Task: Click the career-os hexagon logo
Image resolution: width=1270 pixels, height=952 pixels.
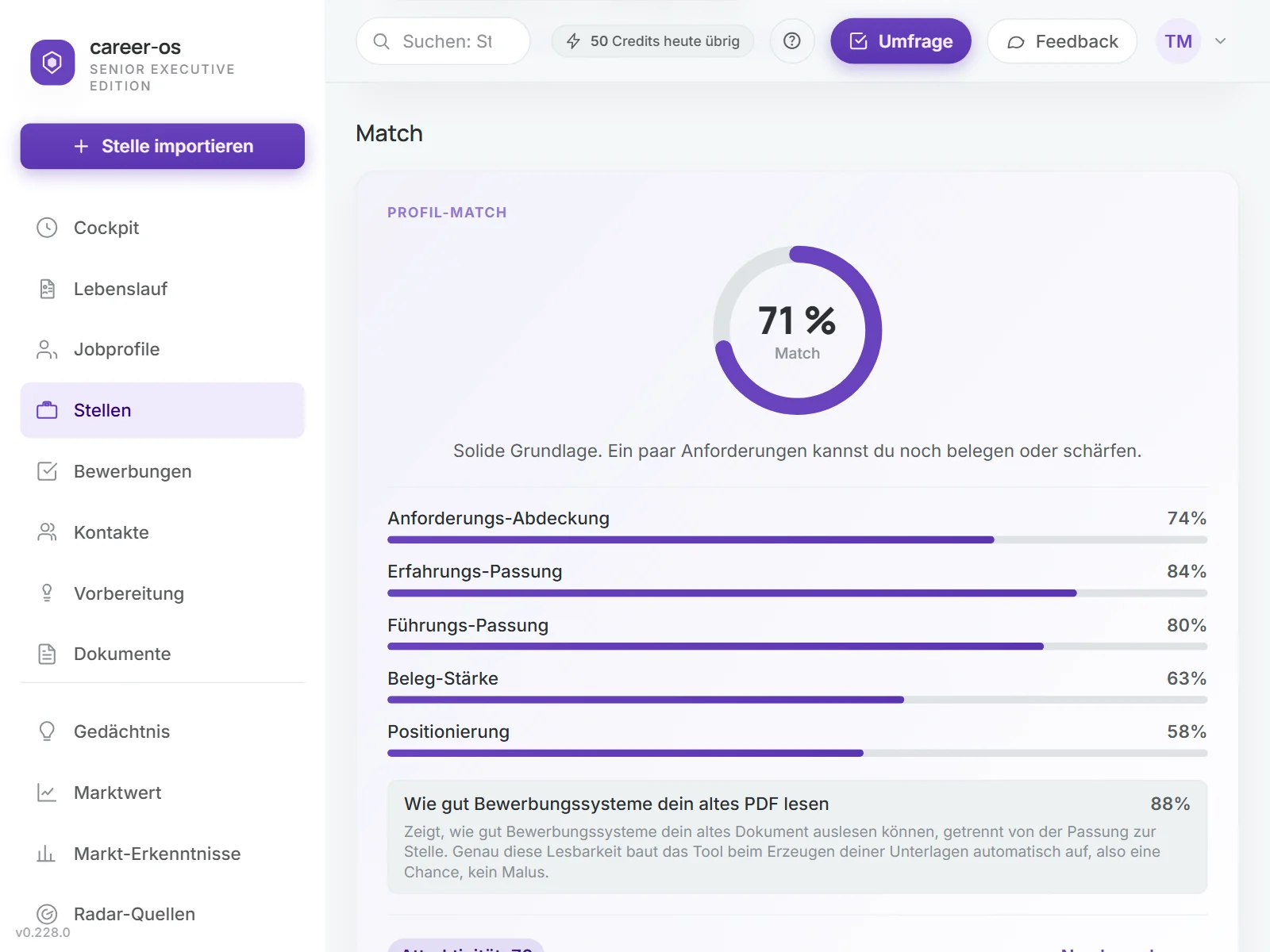Action: tap(52, 62)
